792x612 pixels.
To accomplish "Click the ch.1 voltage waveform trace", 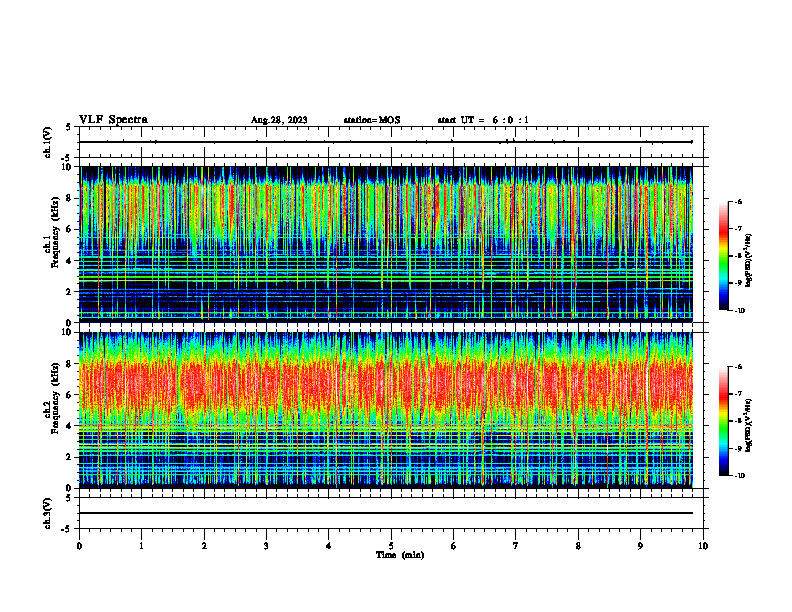I will pyautogui.click(x=385, y=142).
